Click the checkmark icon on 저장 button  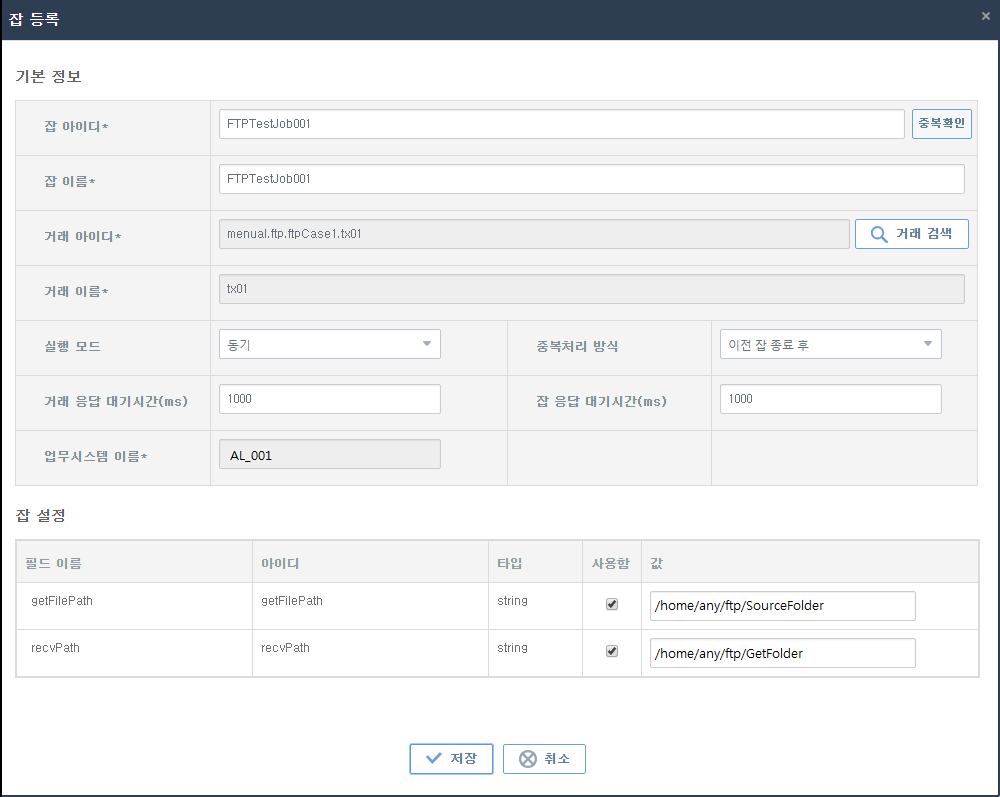tap(433, 758)
